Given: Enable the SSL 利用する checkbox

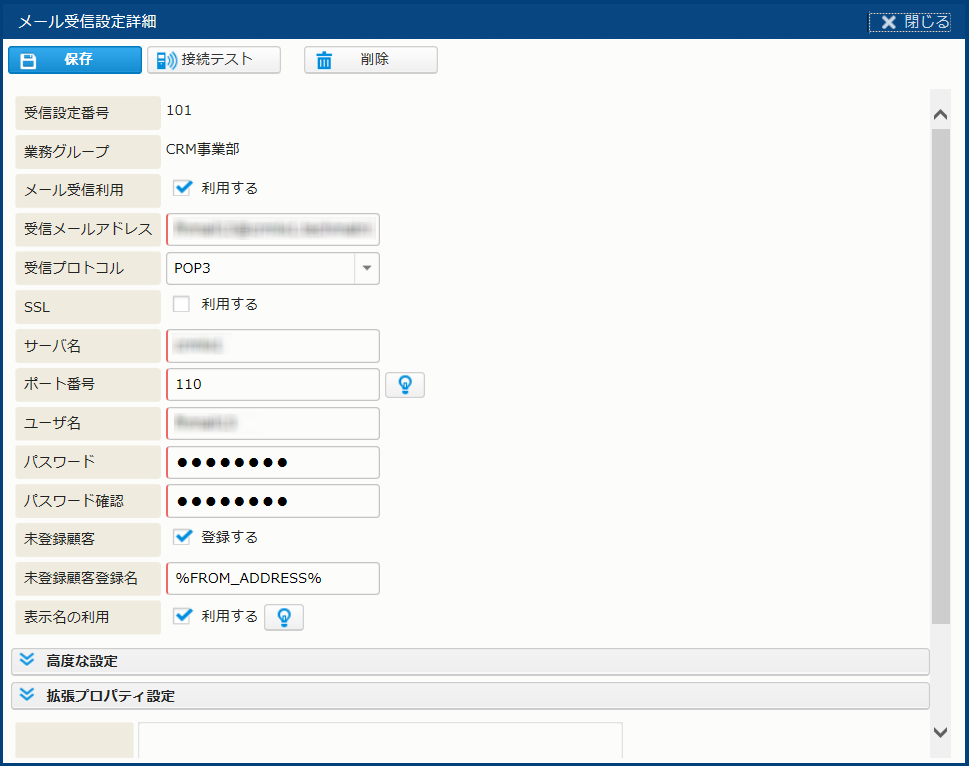Looking at the screenshot, I should [x=182, y=304].
